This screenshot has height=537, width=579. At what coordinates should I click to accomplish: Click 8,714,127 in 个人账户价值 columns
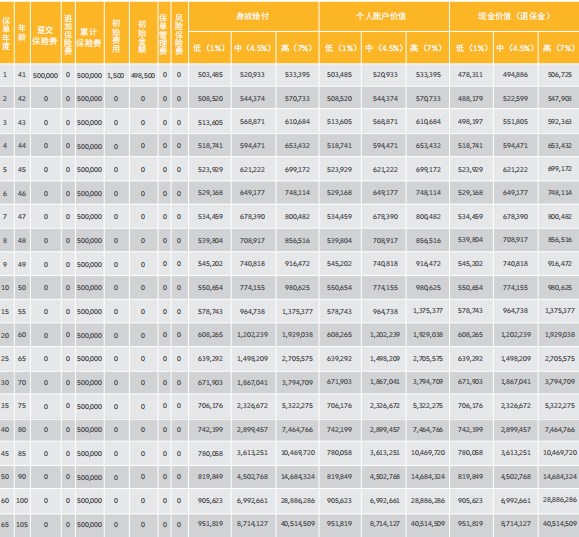coord(385,524)
